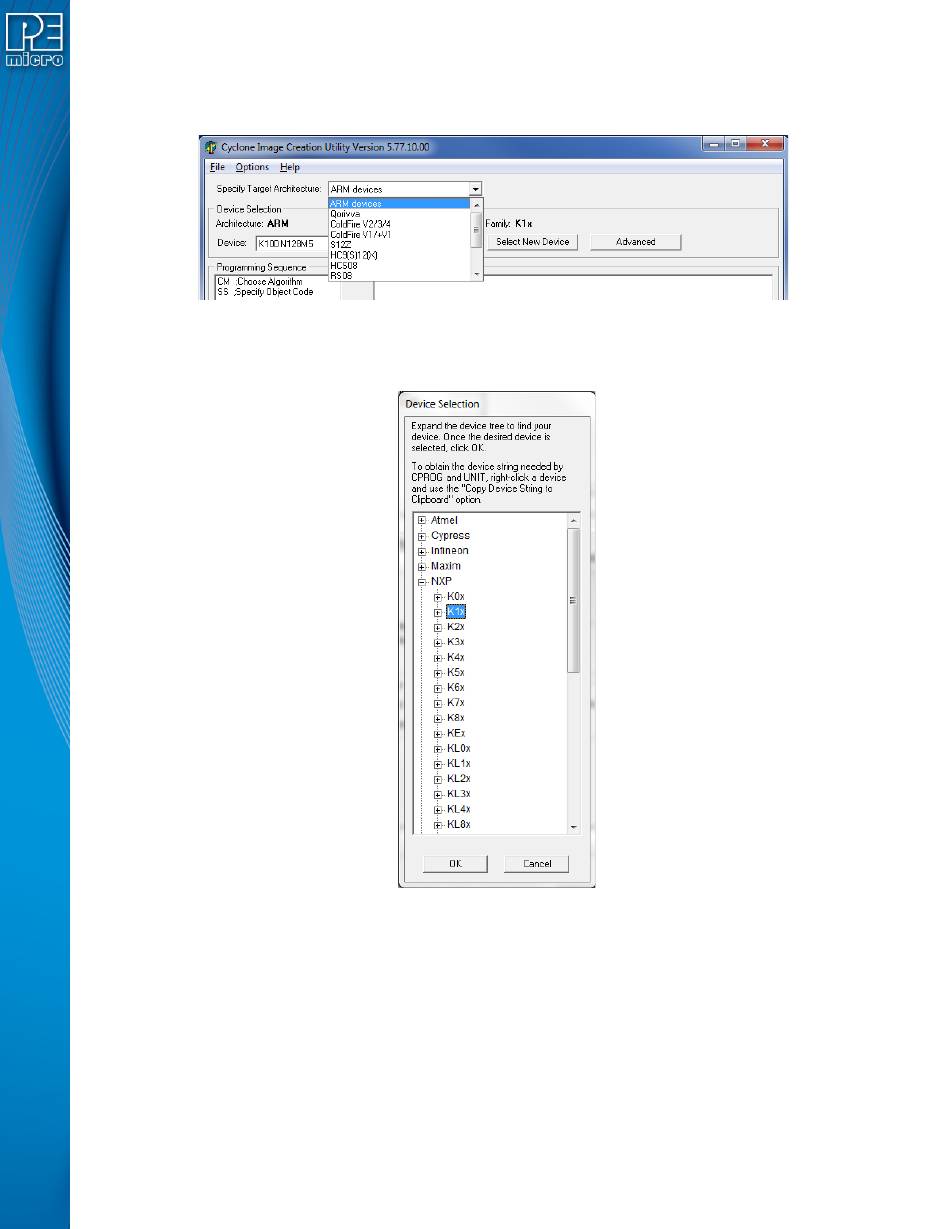Click the Device field showing K10DN128M5

click(292, 242)
